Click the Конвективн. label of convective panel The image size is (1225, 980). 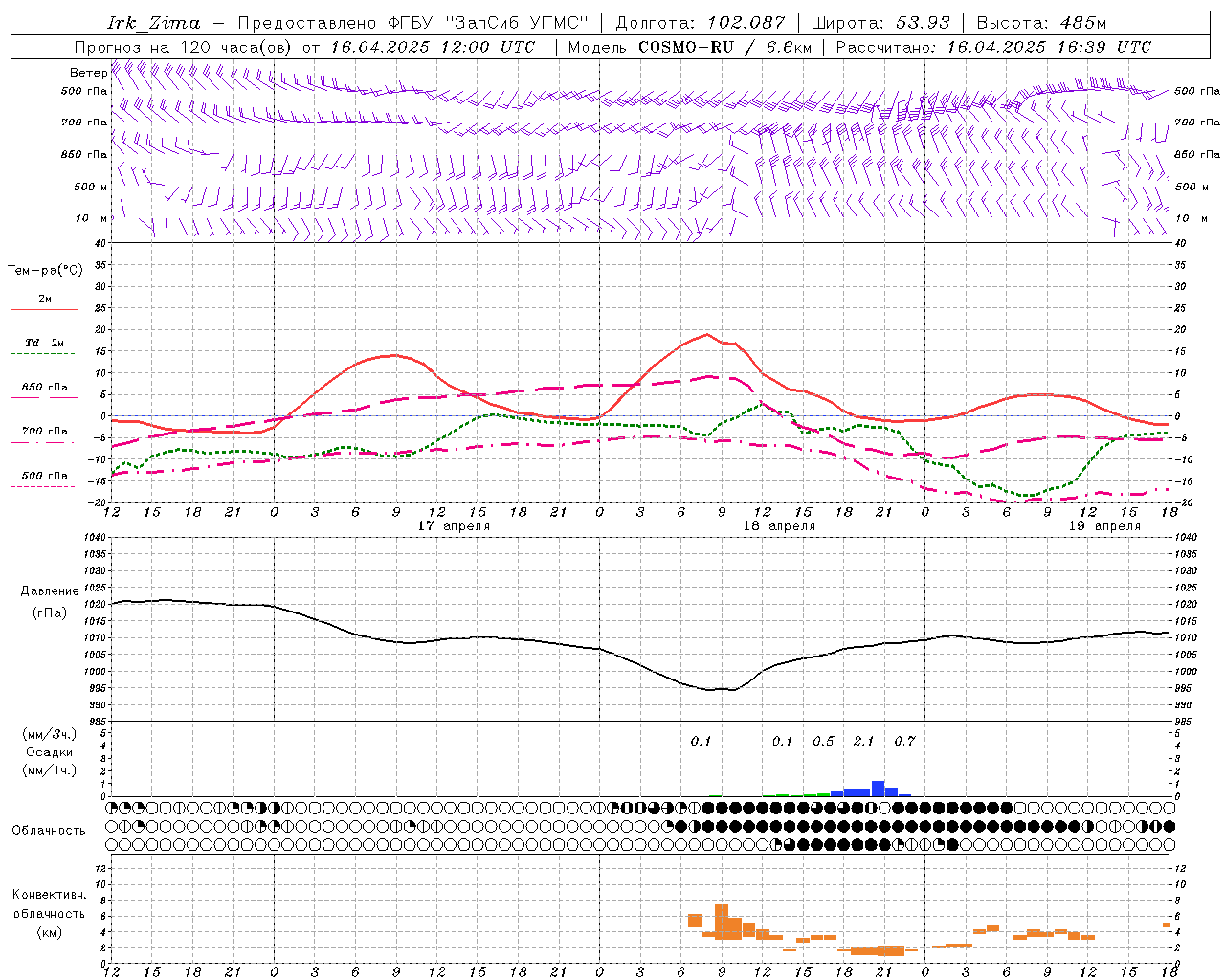50,894
